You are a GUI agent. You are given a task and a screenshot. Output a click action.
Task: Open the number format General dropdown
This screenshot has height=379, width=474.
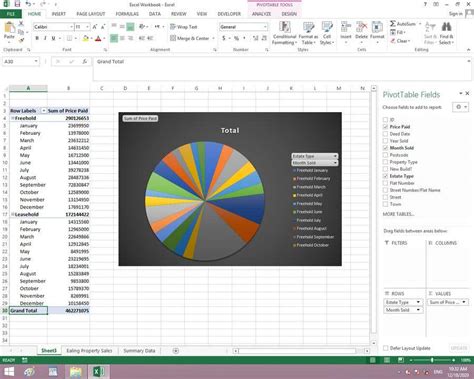coord(265,27)
